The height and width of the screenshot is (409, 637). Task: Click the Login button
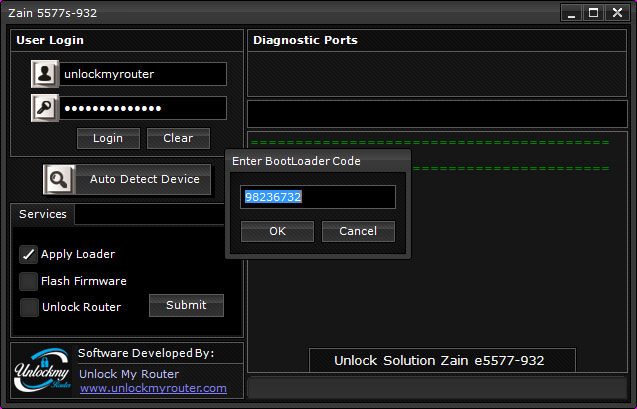pyautogui.click(x=108, y=138)
